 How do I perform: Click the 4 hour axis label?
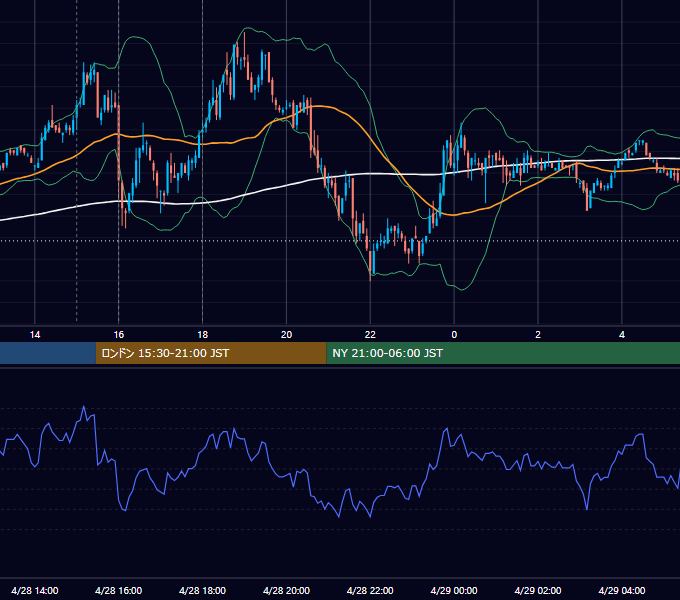(x=622, y=335)
